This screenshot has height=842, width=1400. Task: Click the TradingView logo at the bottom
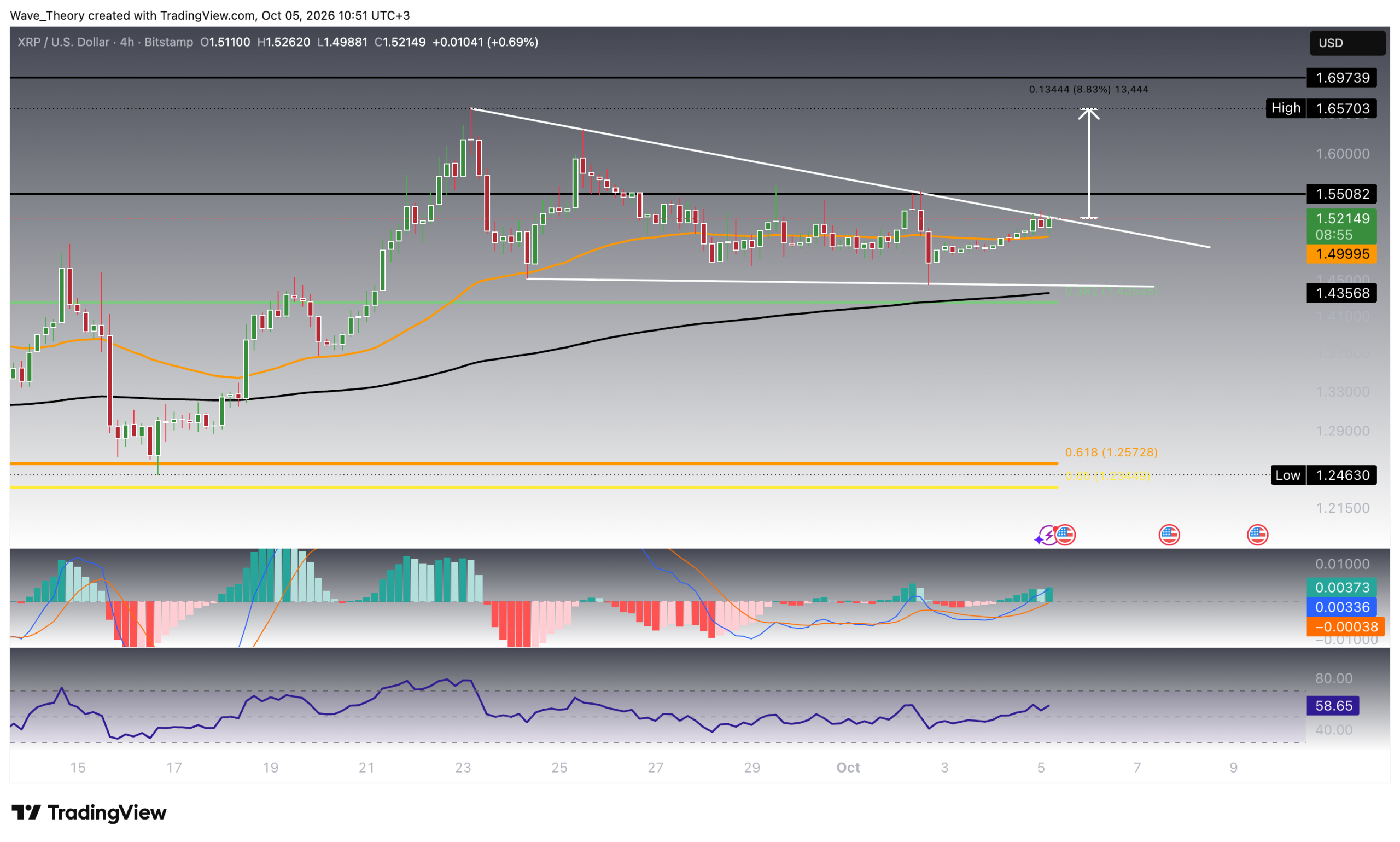point(89,812)
